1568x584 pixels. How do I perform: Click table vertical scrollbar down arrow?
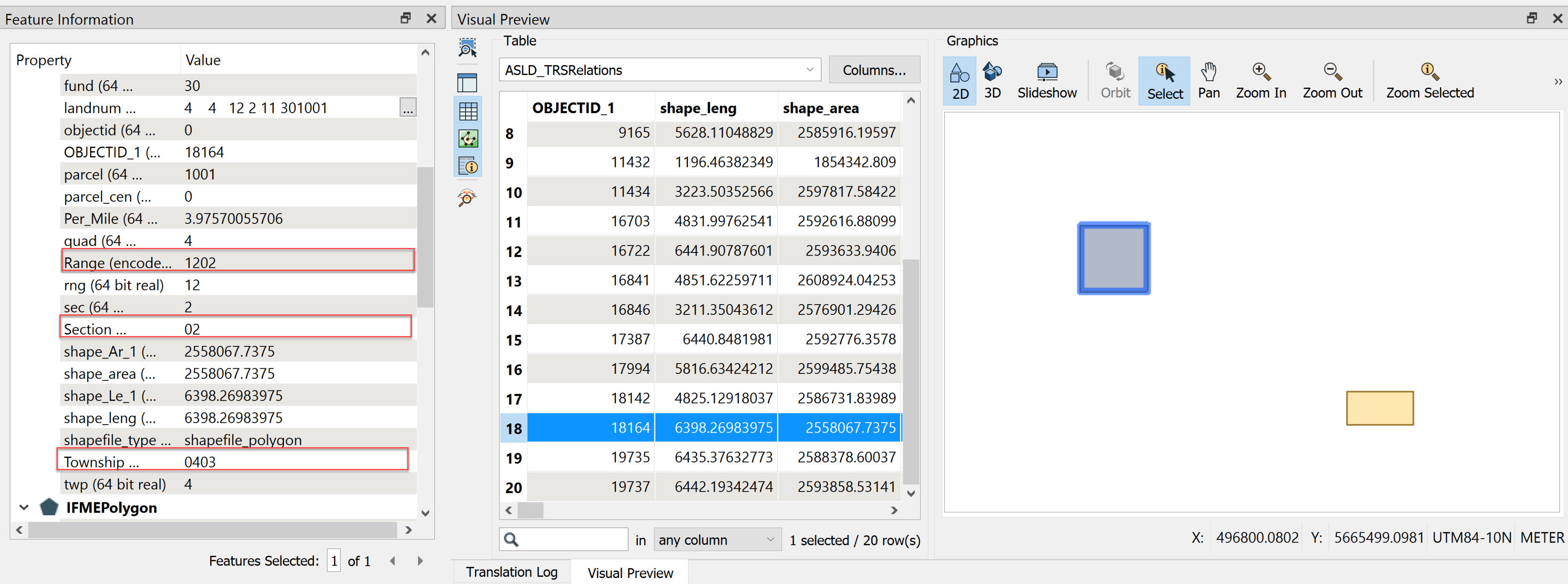pyautogui.click(x=911, y=494)
